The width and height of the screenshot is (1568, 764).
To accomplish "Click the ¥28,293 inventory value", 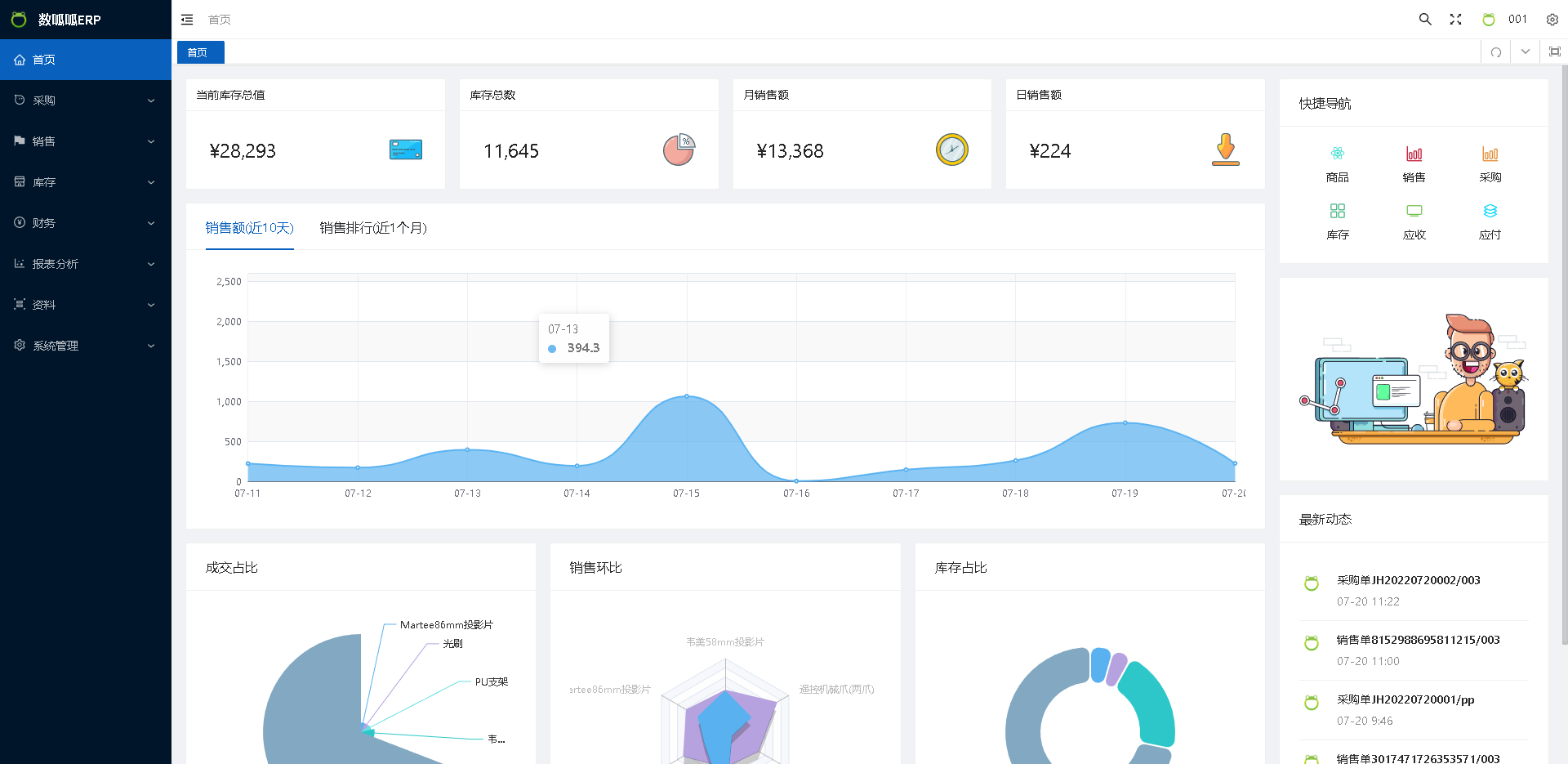I will pos(243,151).
